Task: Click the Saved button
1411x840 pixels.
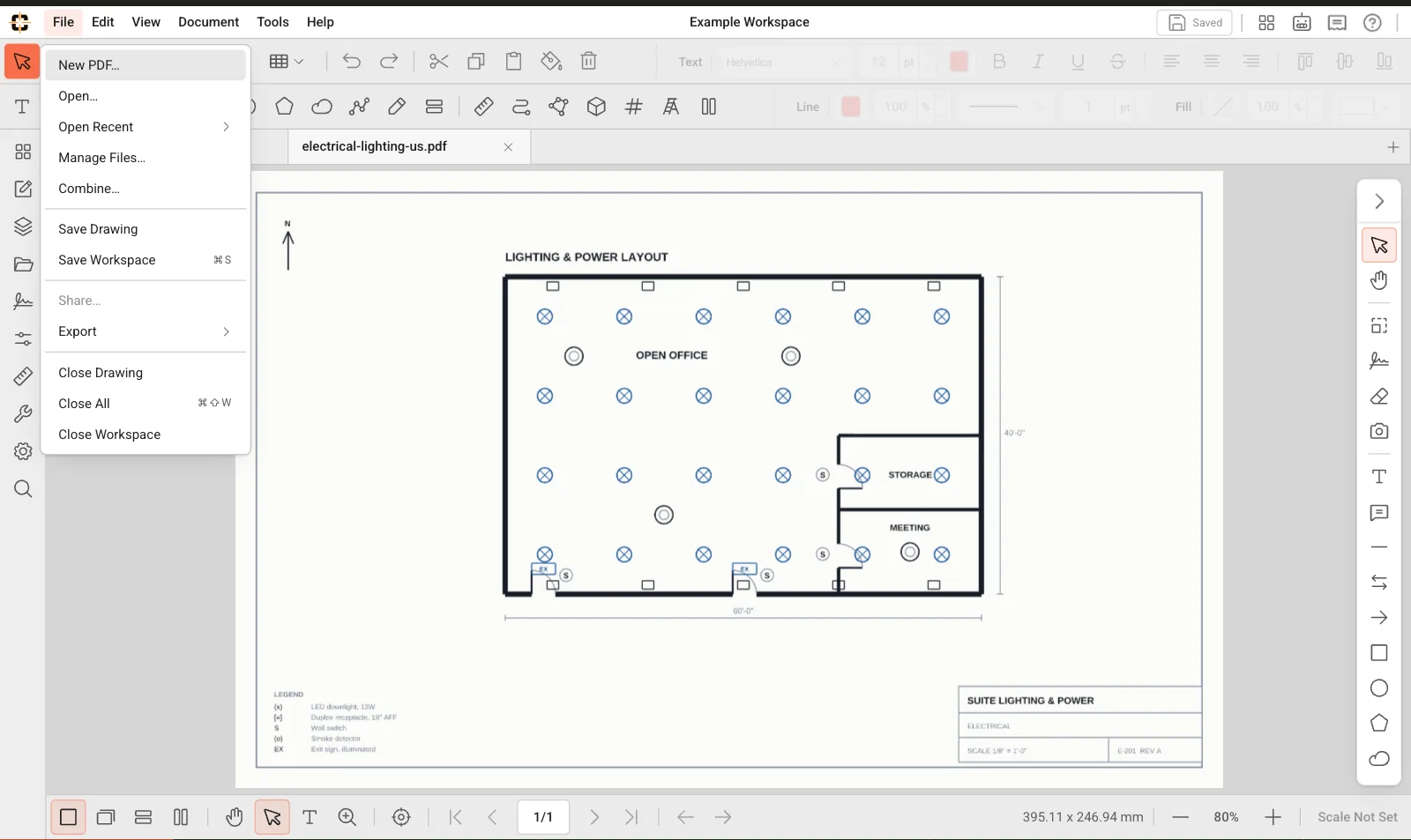Action: pyautogui.click(x=1194, y=23)
